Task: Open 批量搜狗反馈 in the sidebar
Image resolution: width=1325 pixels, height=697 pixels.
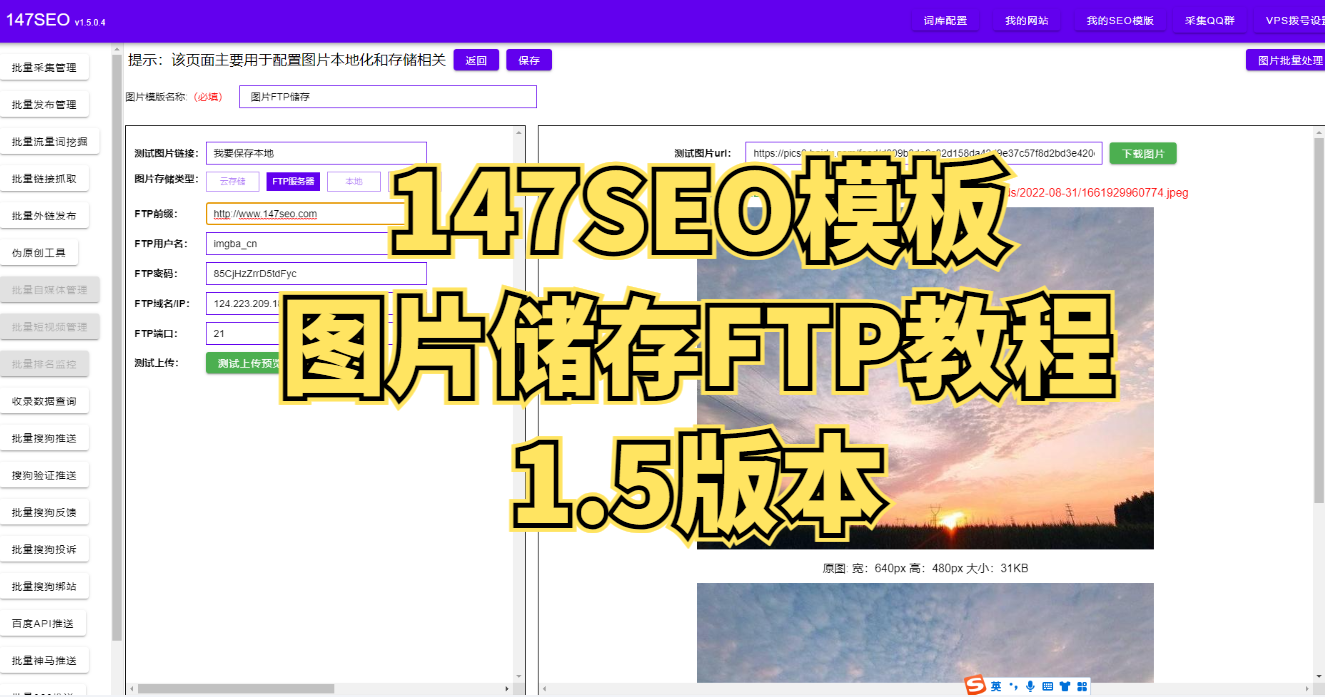Action: pos(44,512)
